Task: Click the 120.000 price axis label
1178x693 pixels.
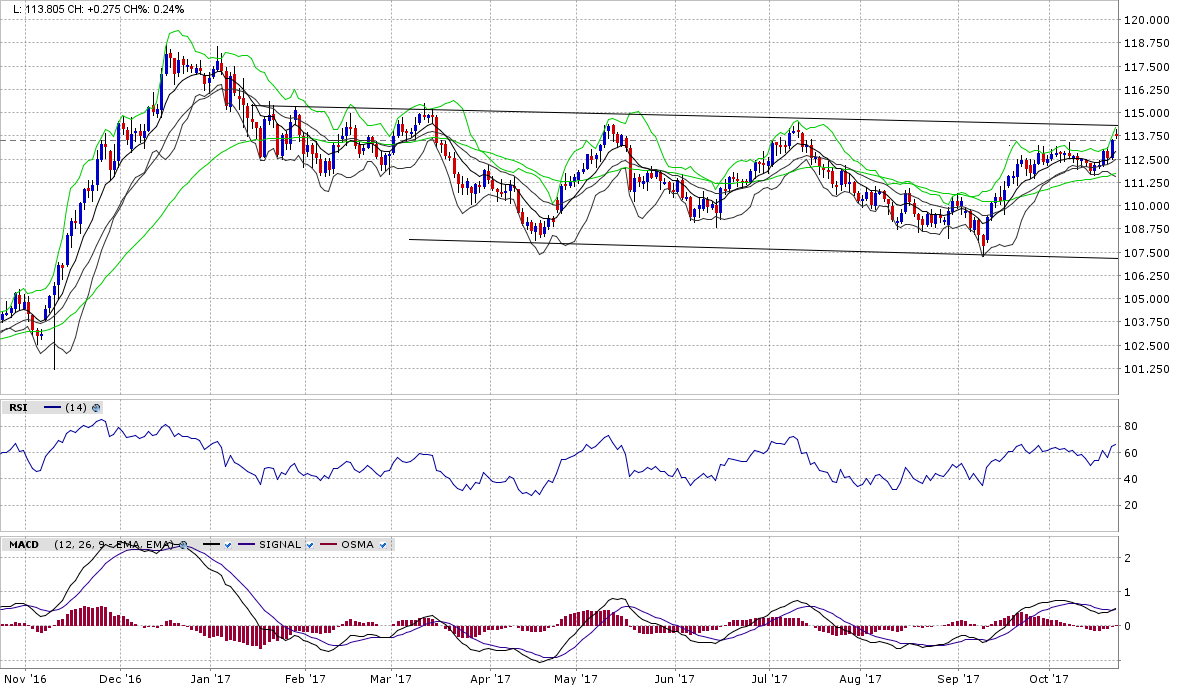Action: [x=1146, y=20]
